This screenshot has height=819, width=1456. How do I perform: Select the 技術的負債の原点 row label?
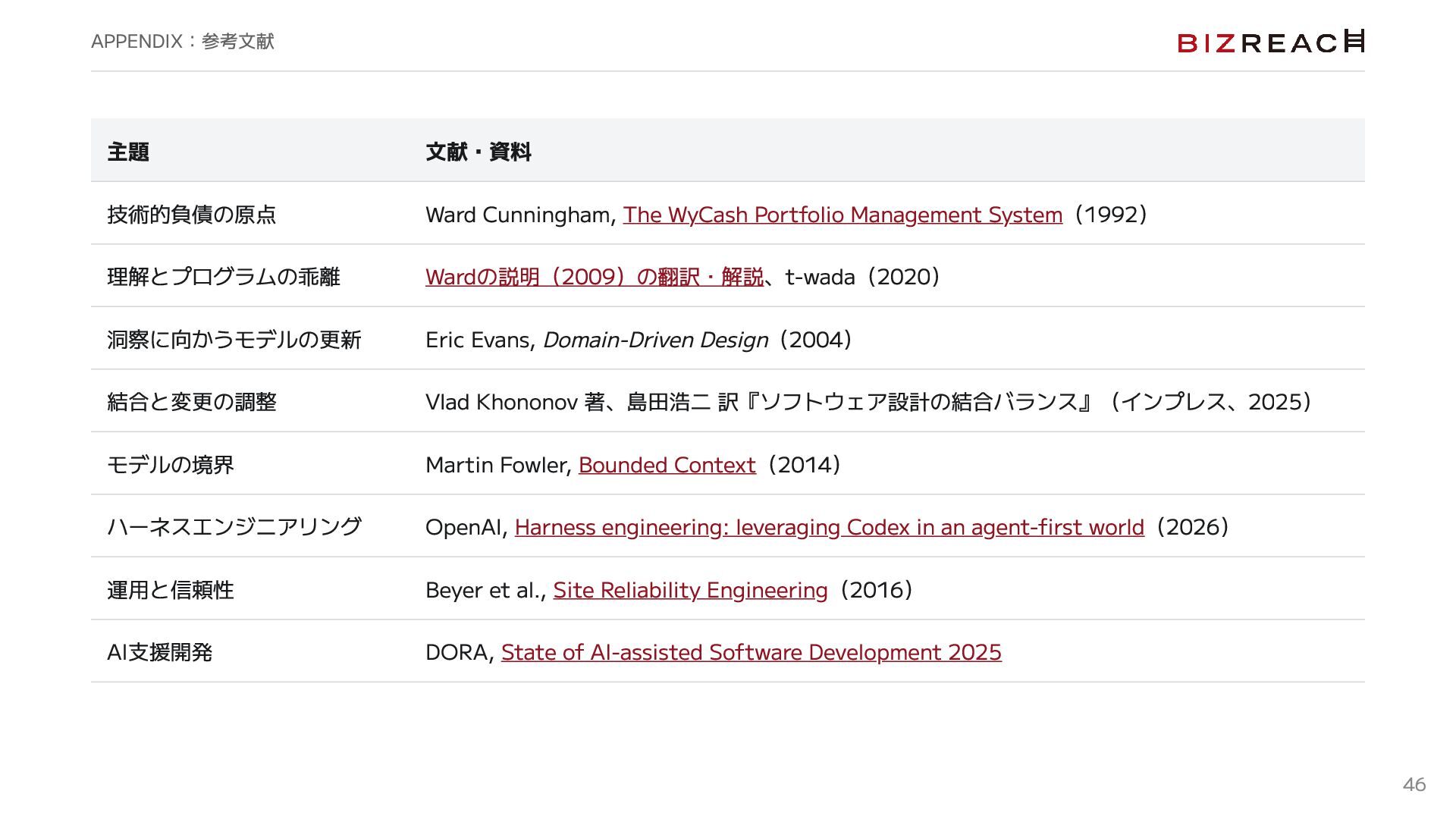(191, 215)
